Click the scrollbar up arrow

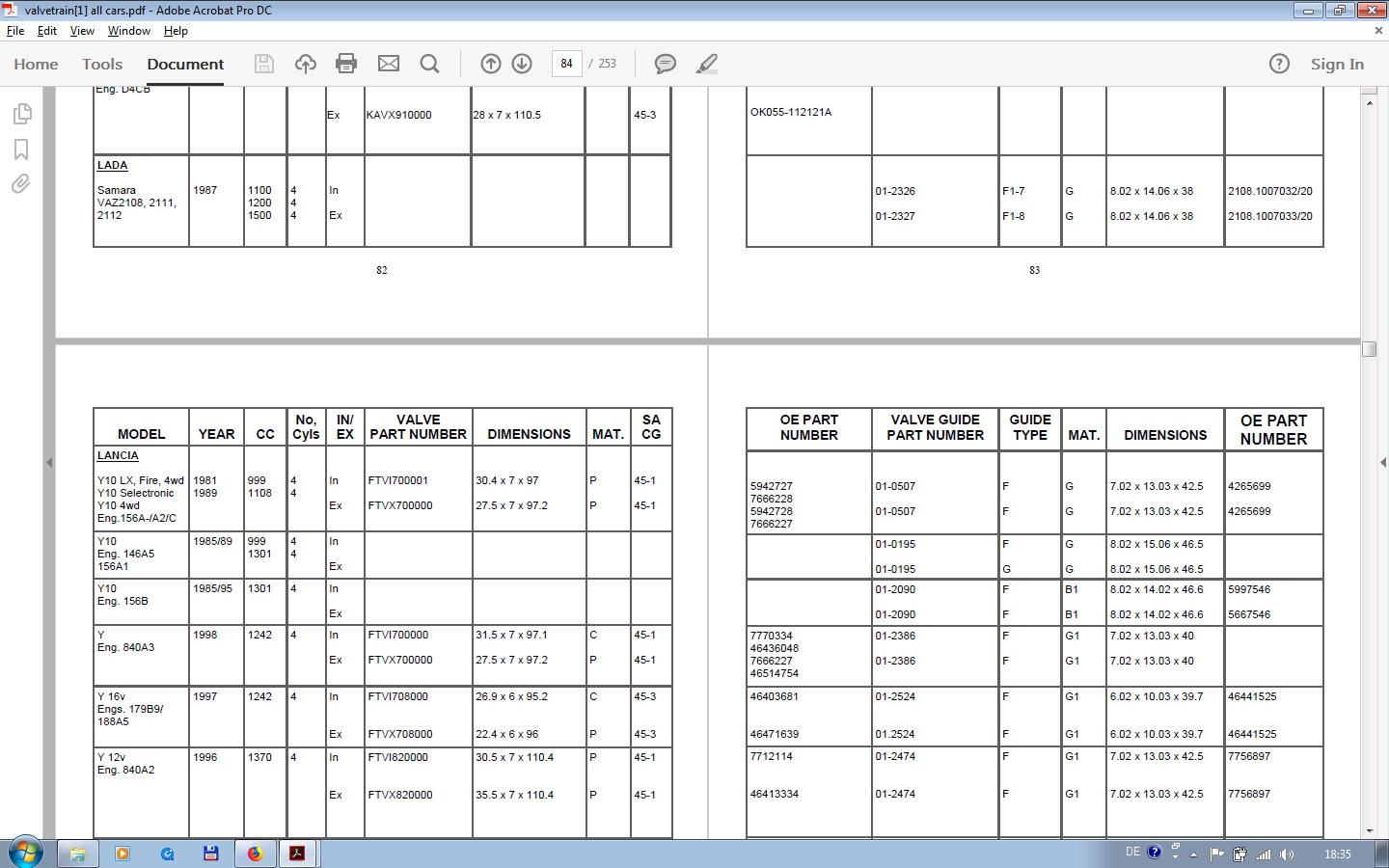pyautogui.click(x=1369, y=101)
